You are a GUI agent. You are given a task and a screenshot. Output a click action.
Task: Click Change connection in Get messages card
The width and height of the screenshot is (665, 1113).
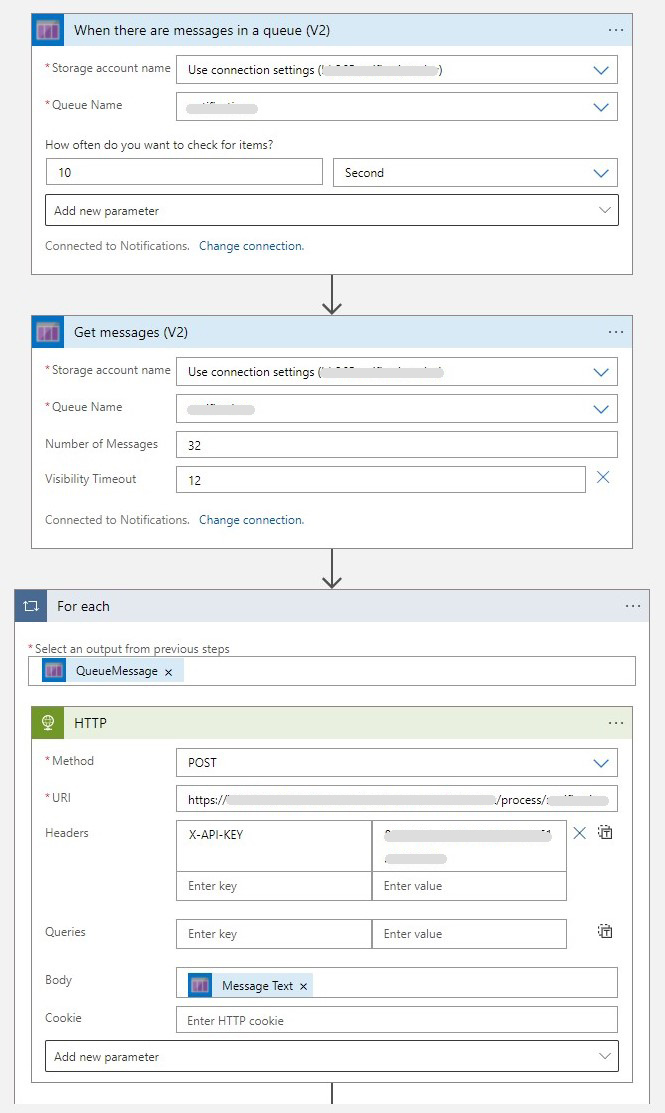coord(251,520)
